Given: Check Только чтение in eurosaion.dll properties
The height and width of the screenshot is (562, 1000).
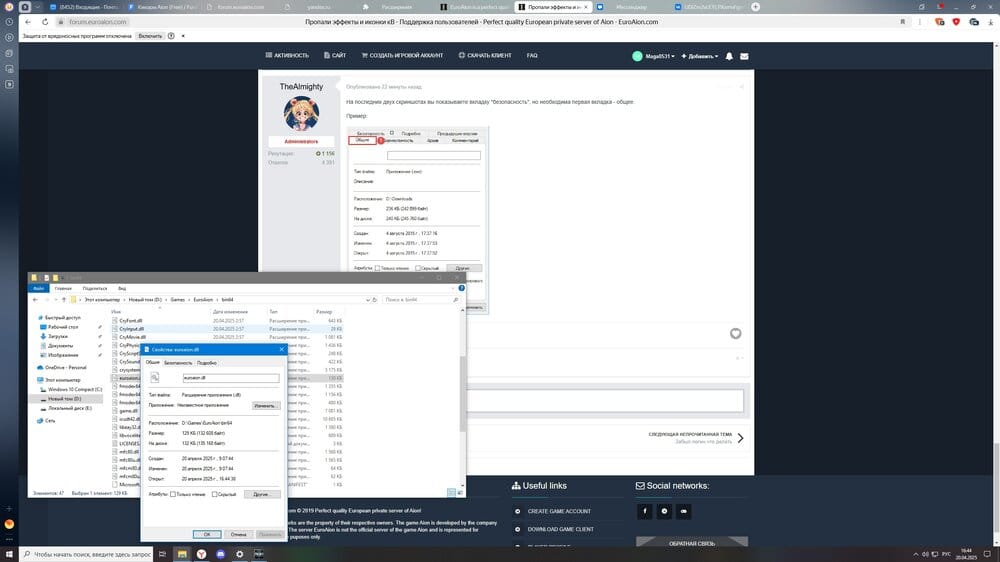Looking at the screenshot, I should point(174,494).
